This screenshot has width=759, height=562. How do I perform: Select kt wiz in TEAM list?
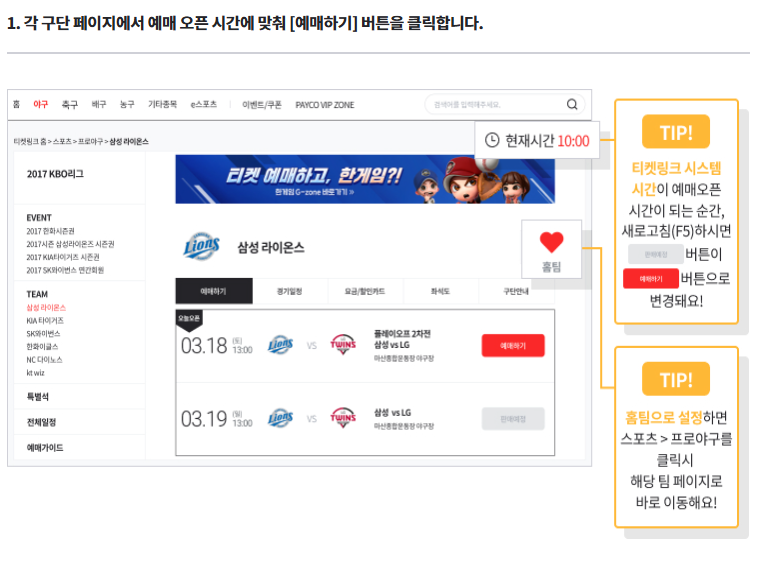coord(35,373)
